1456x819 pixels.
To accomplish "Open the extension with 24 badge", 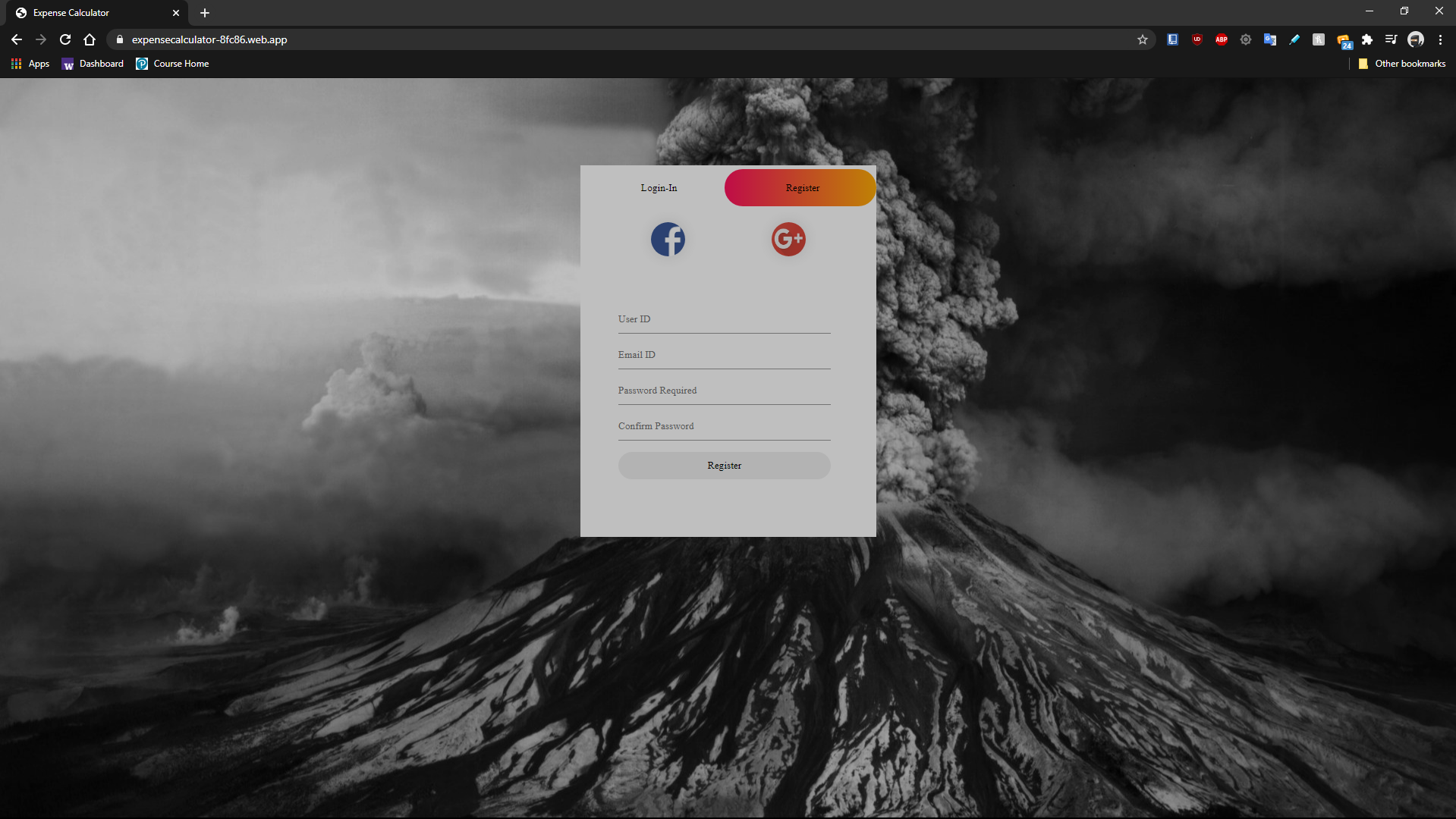I will tap(1343, 39).
